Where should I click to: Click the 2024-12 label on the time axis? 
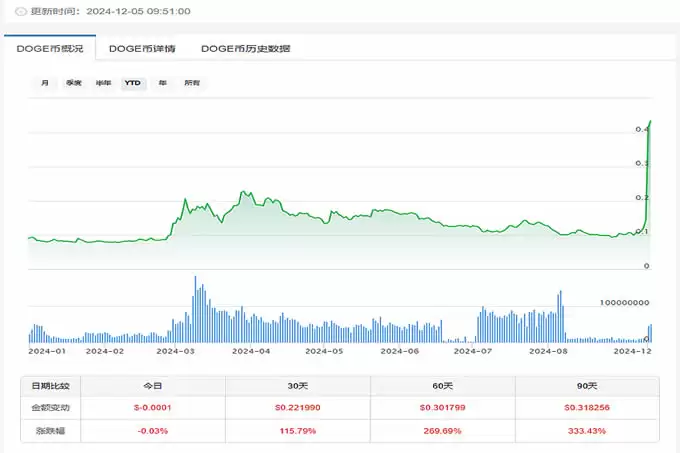tap(633, 351)
